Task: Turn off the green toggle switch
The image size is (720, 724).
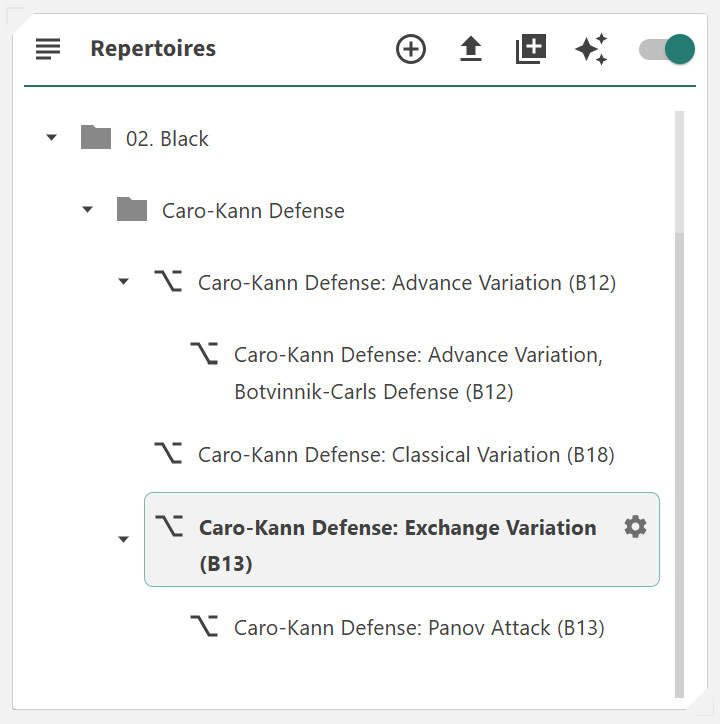Action: point(667,49)
